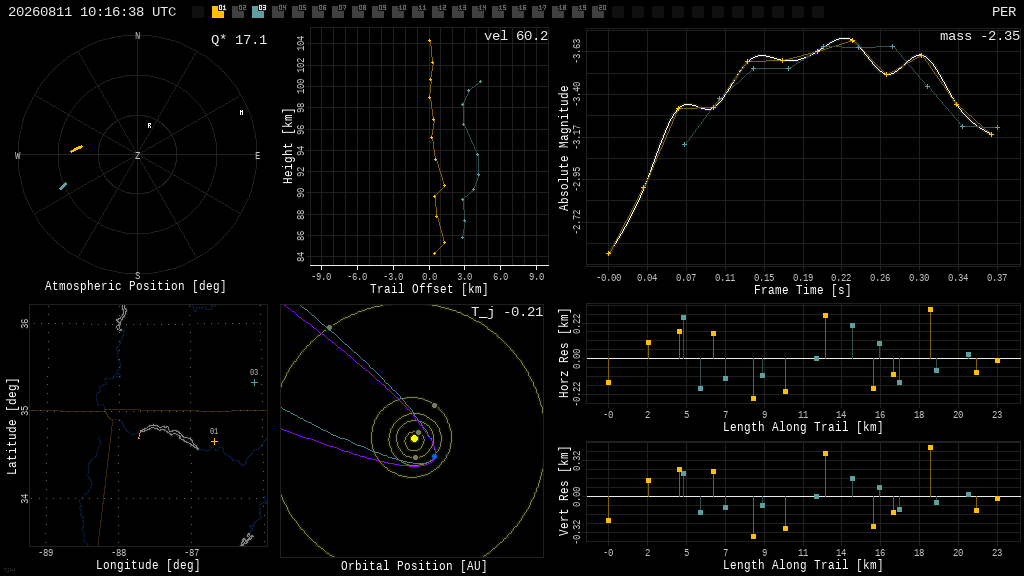Click the PER shower label

tap(1003, 12)
